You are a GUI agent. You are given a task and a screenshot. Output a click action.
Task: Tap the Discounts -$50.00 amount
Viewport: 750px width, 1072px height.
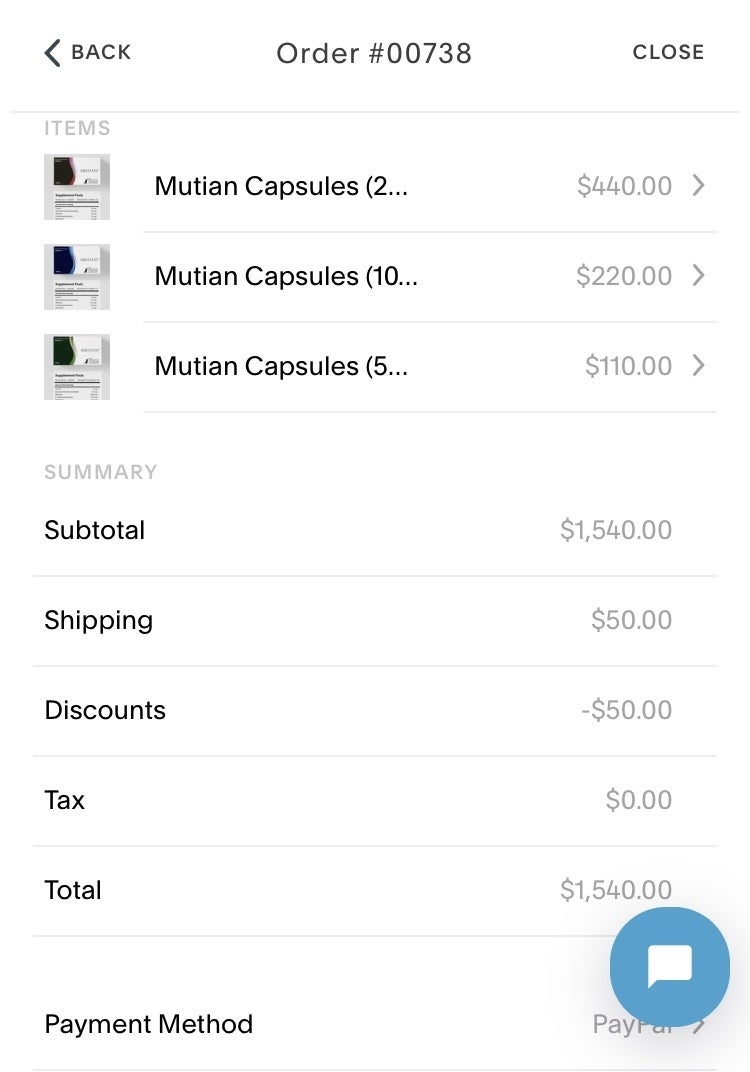coord(626,710)
